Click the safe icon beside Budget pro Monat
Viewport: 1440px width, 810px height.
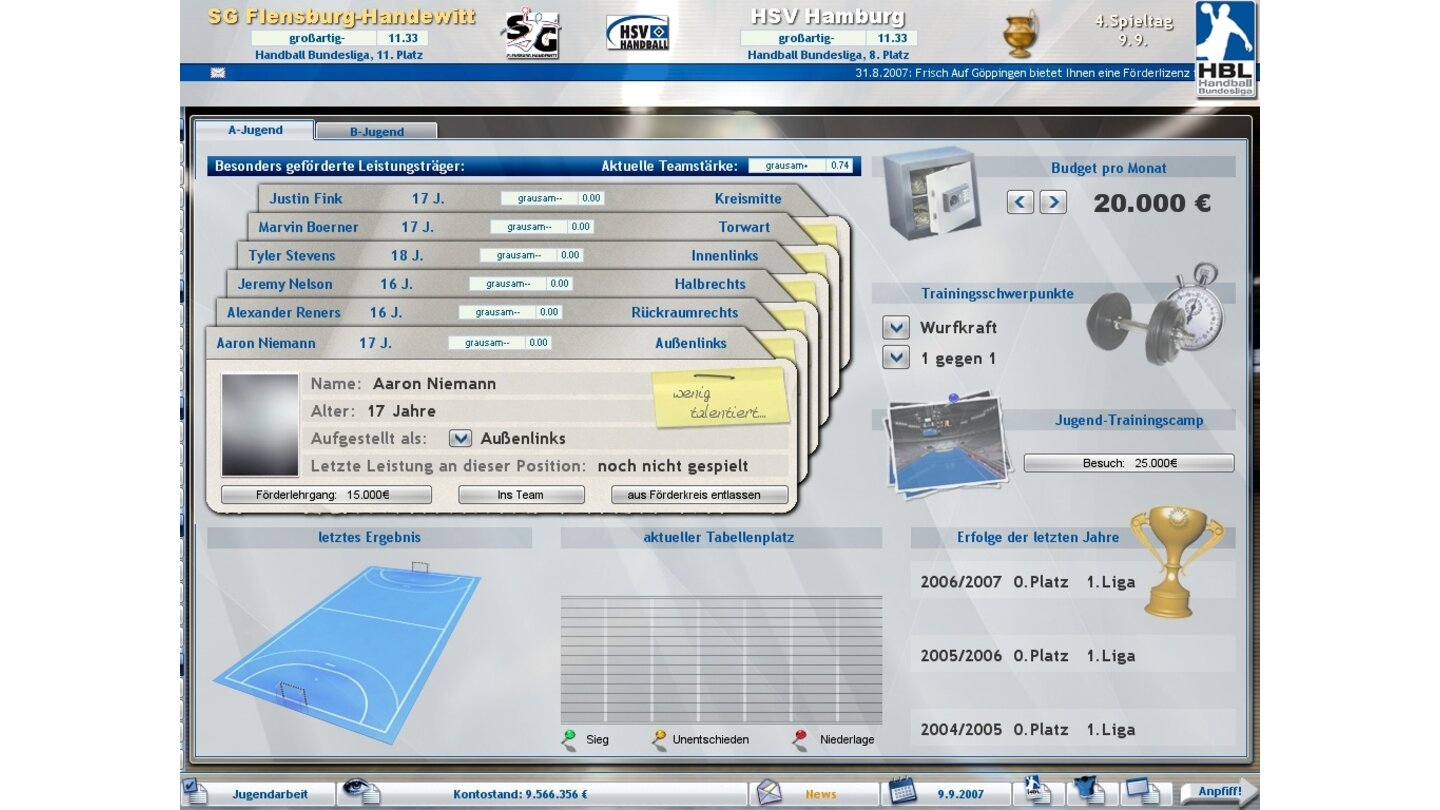(931, 193)
